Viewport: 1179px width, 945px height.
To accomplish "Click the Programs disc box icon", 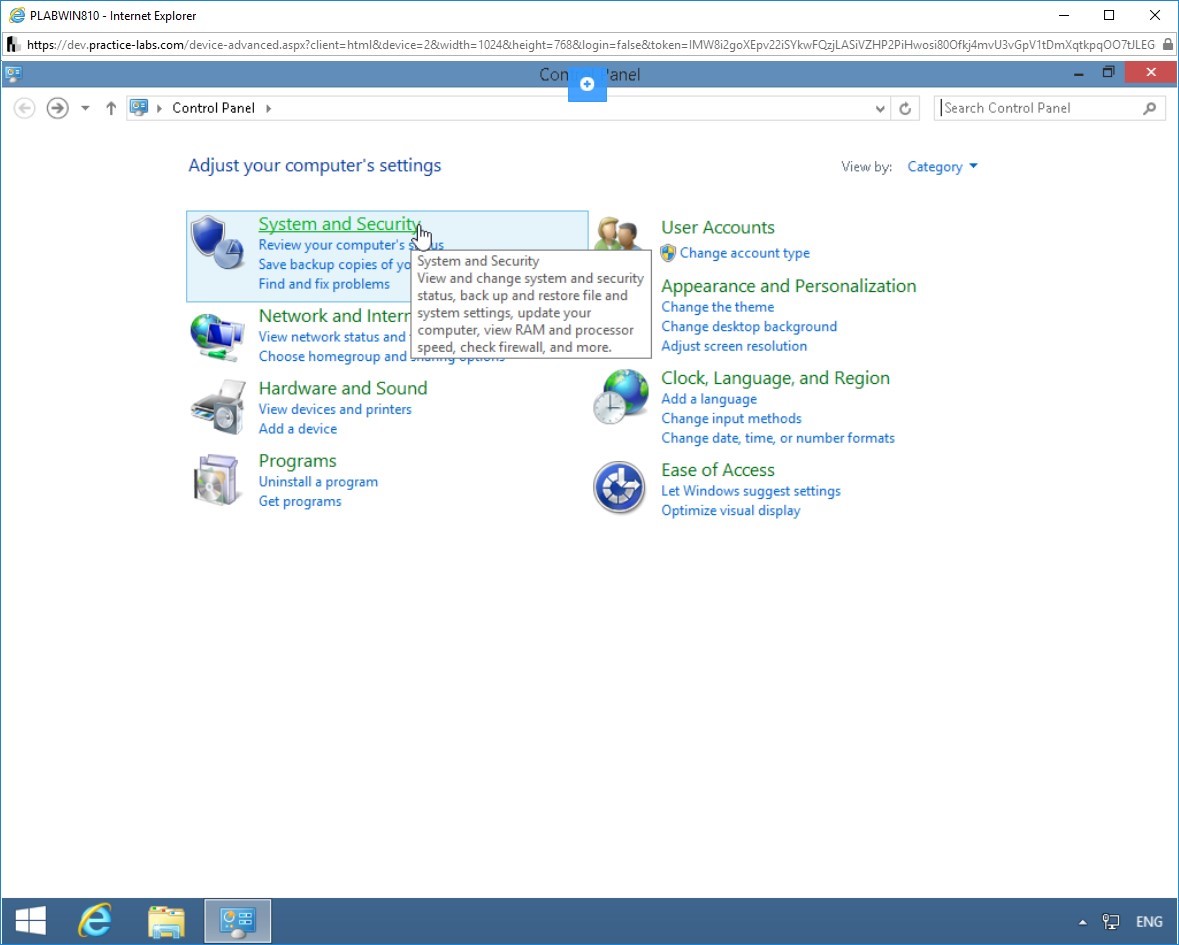I will coord(217,480).
